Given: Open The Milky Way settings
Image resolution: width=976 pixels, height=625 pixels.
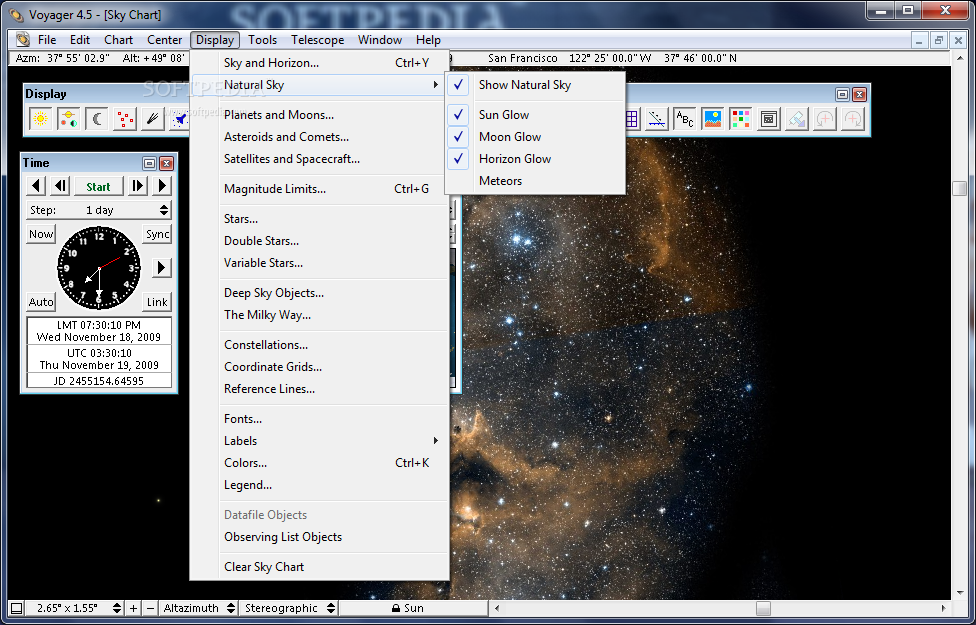Looking at the screenshot, I should point(319,315).
